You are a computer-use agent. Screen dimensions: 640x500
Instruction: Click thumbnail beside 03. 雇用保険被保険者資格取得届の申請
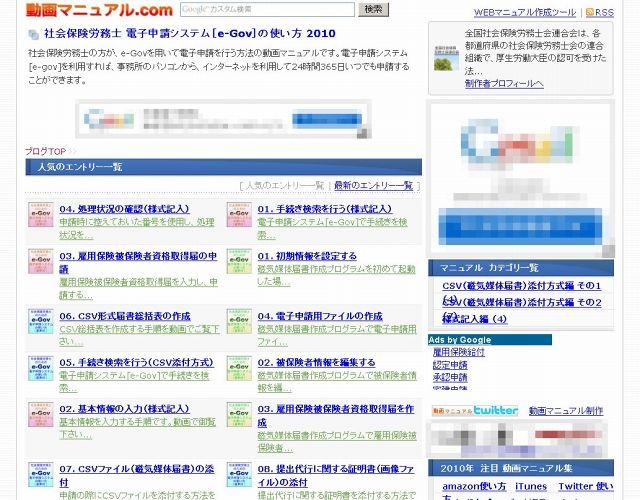(40, 261)
